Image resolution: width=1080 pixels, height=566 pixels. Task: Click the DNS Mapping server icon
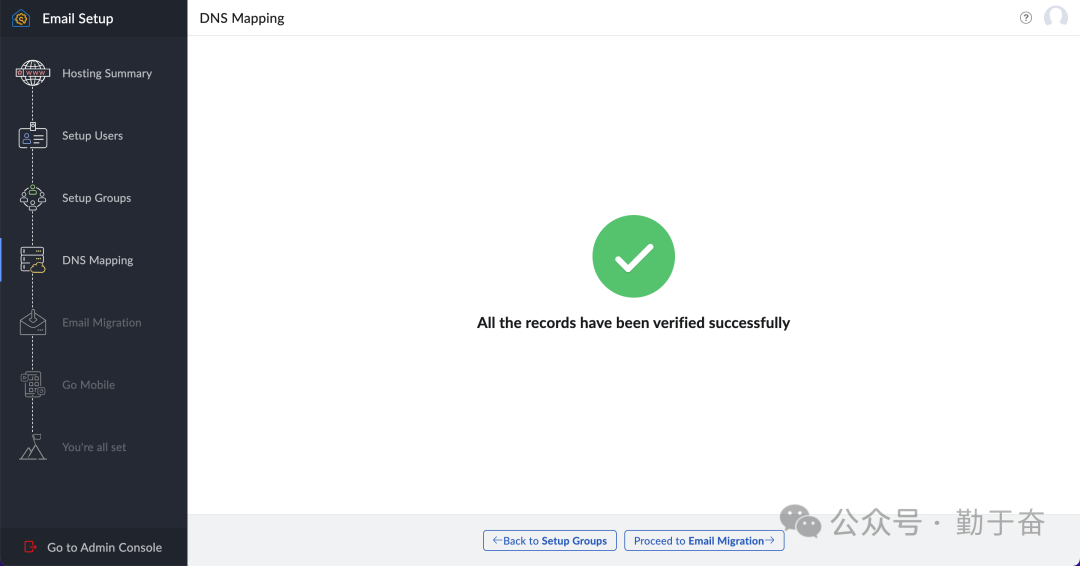point(33,260)
